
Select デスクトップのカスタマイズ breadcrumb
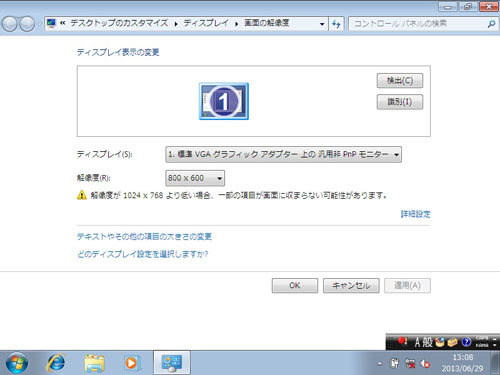coord(119,23)
